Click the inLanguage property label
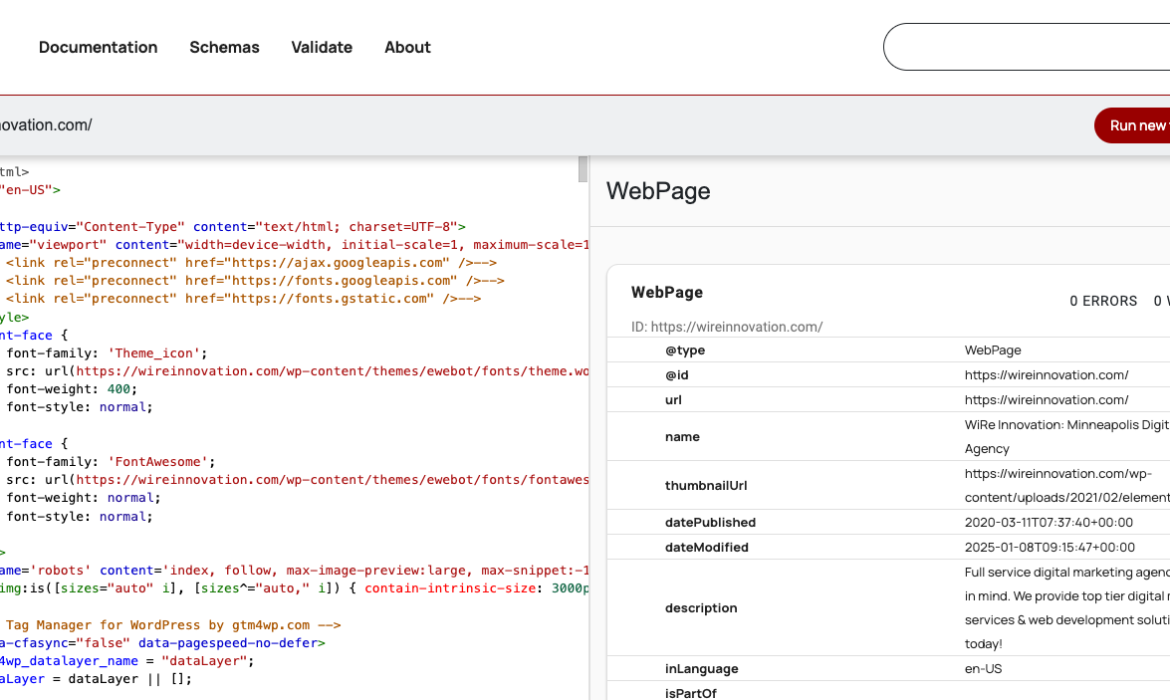 (701, 668)
